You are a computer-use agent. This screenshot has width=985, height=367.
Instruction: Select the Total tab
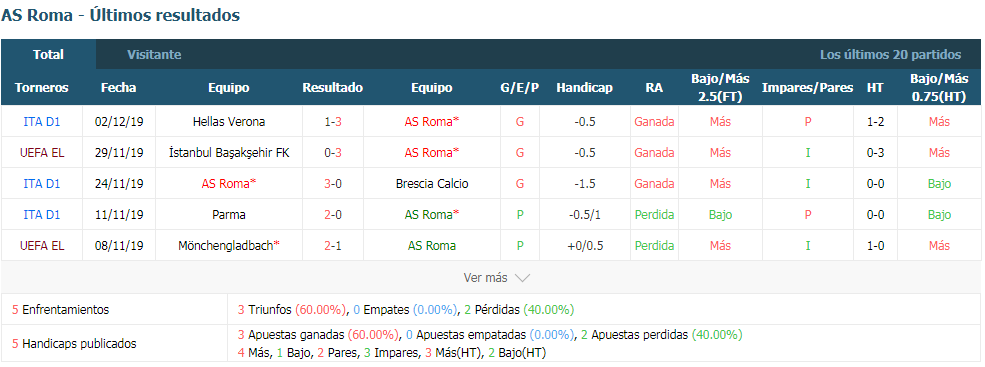tap(48, 55)
